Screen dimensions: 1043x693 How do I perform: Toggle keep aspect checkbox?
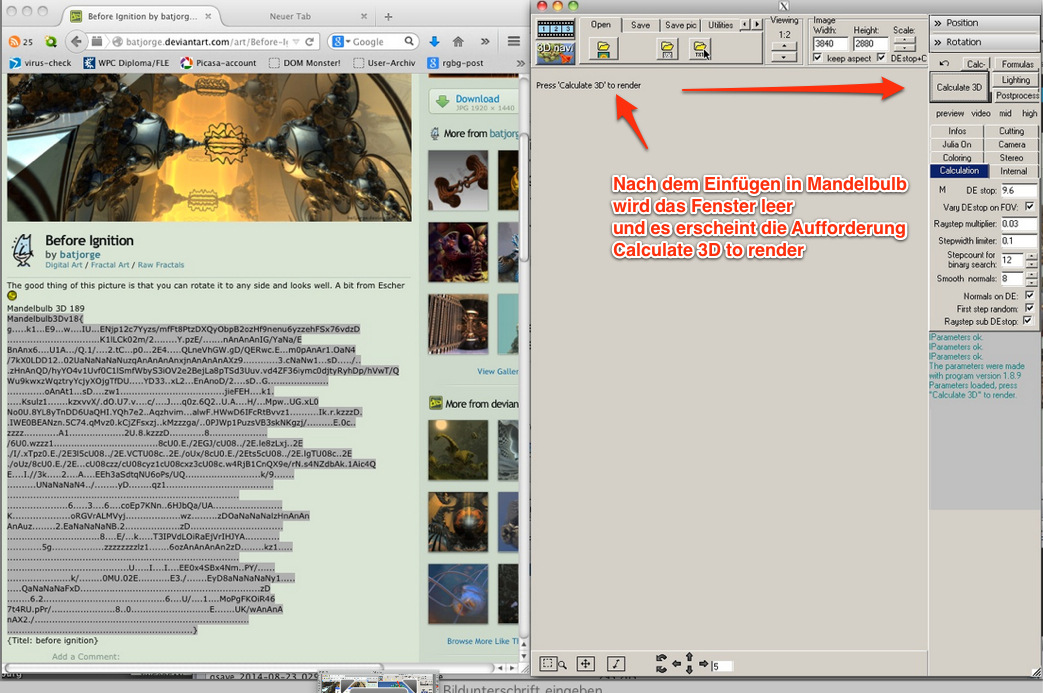[x=818, y=58]
